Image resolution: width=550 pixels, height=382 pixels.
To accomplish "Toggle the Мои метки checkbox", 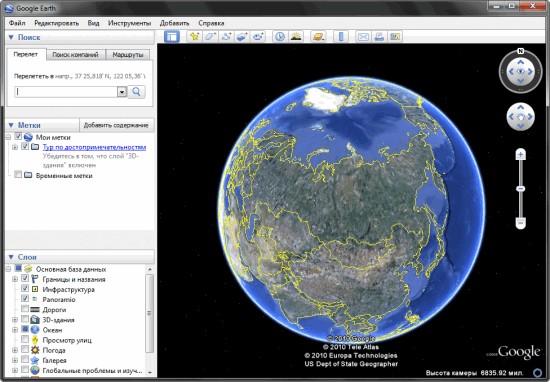I will (18, 136).
